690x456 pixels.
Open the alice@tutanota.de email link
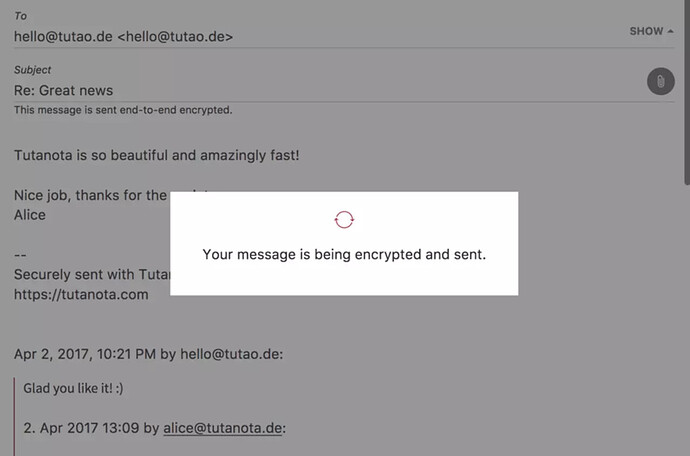[222, 428]
